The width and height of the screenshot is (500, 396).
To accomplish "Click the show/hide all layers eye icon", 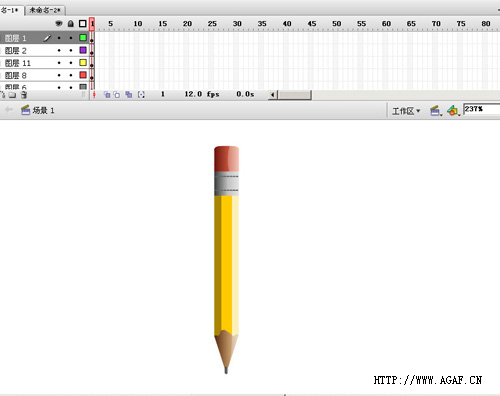I will 59,23.
